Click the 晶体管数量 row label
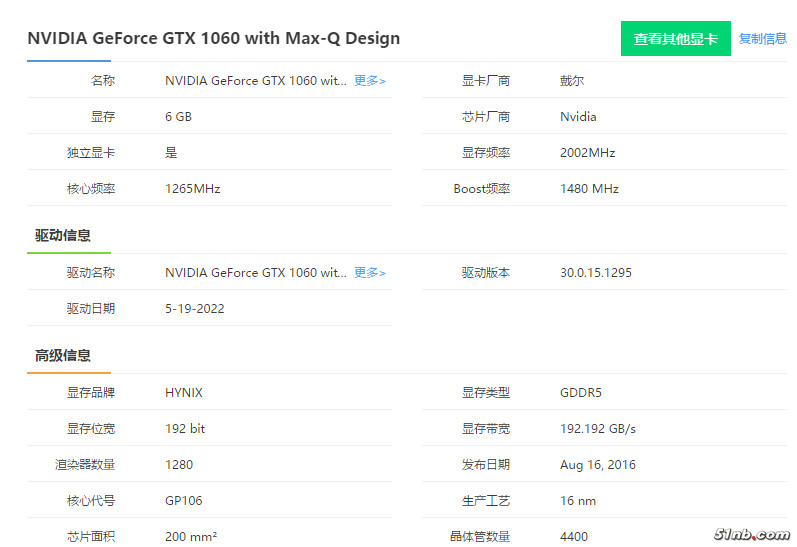This screenshot has height=547, width=797. click(x=480, y=536)
